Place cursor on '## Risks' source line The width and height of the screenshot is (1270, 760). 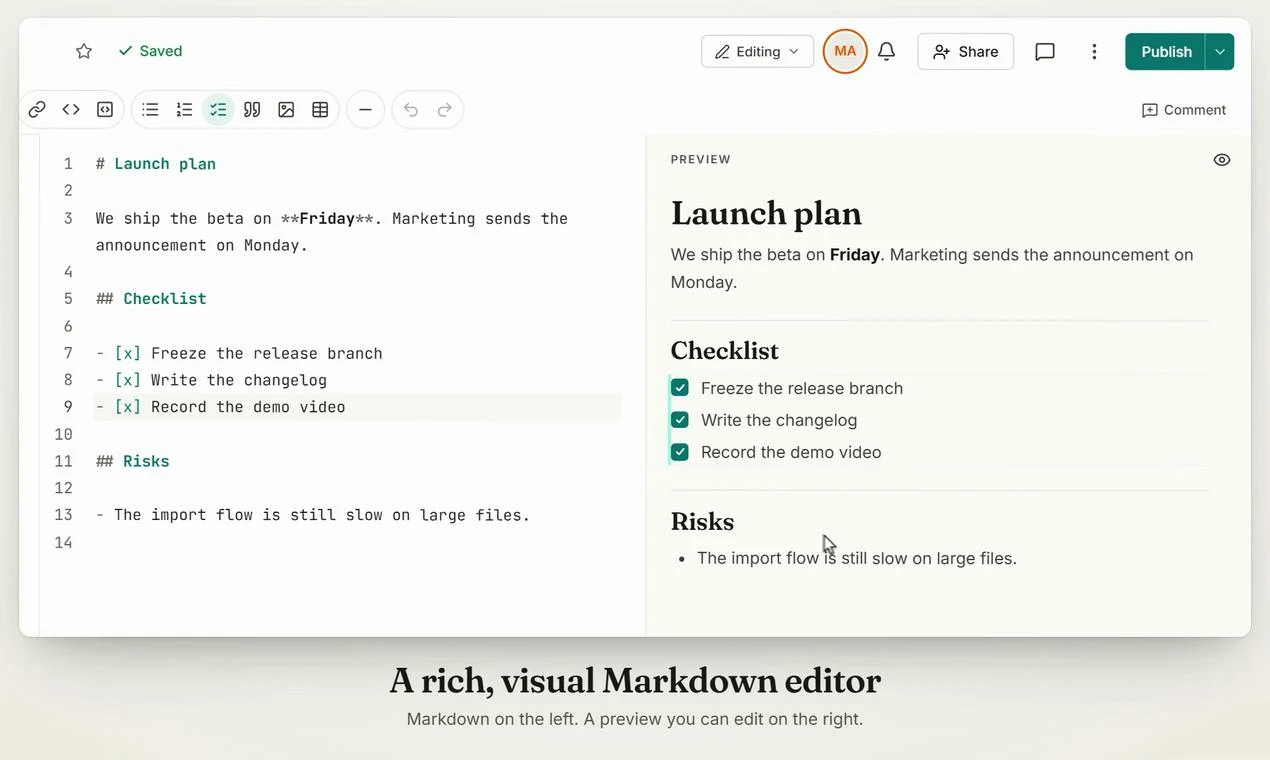point(133,461)
